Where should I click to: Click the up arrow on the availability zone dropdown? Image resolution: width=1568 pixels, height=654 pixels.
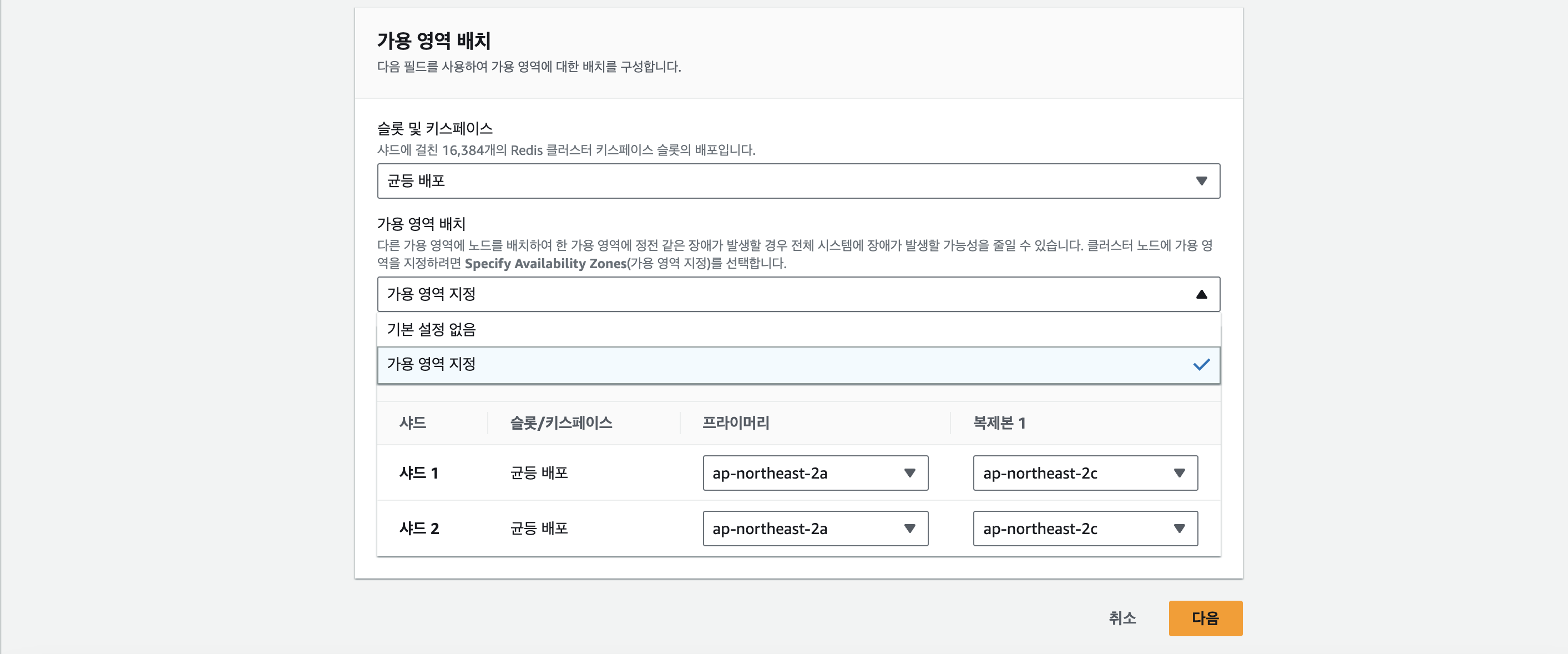(1201, 294)
